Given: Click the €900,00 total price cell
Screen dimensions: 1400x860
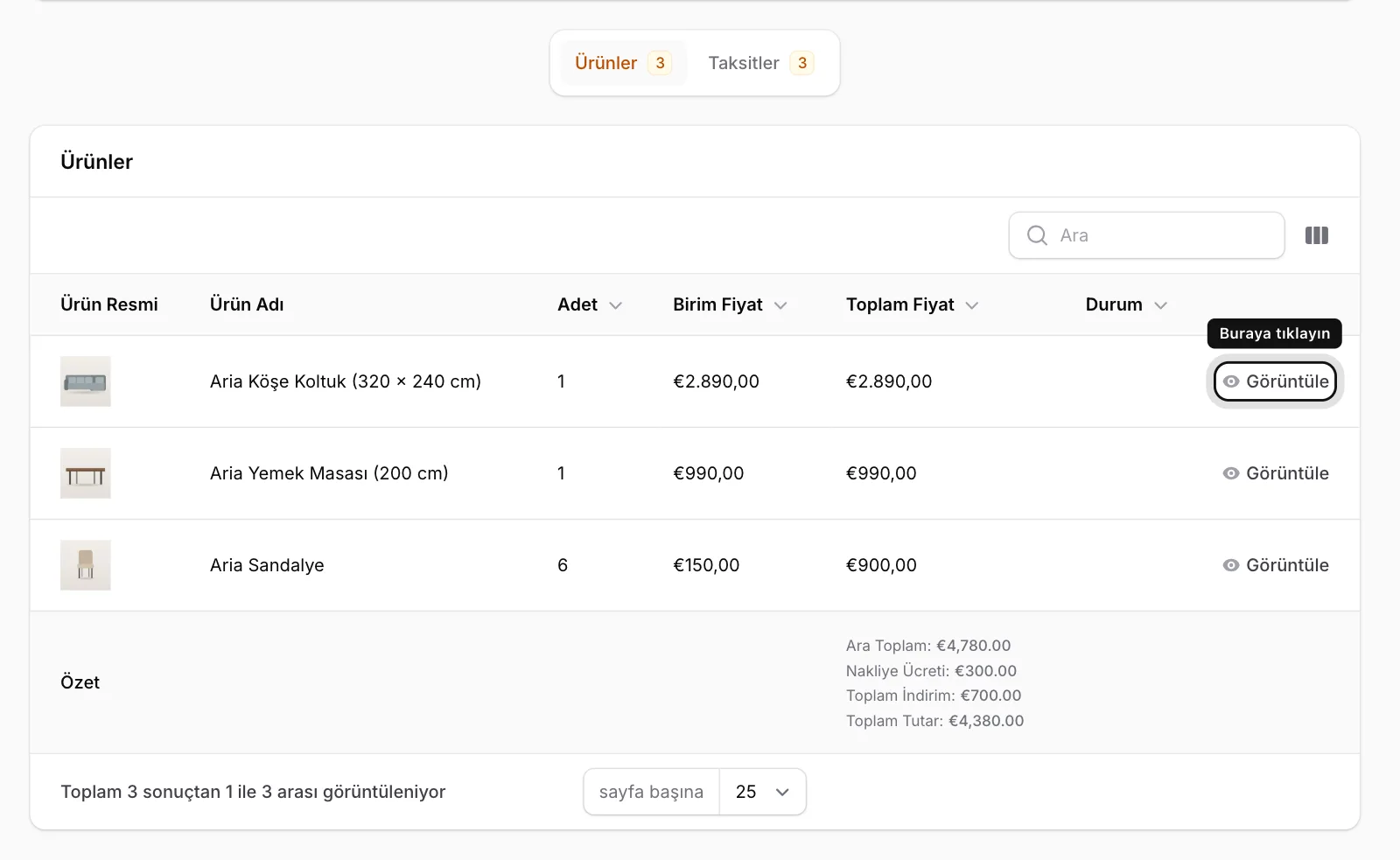Looking at the screenshot, I should coord(881,565).
